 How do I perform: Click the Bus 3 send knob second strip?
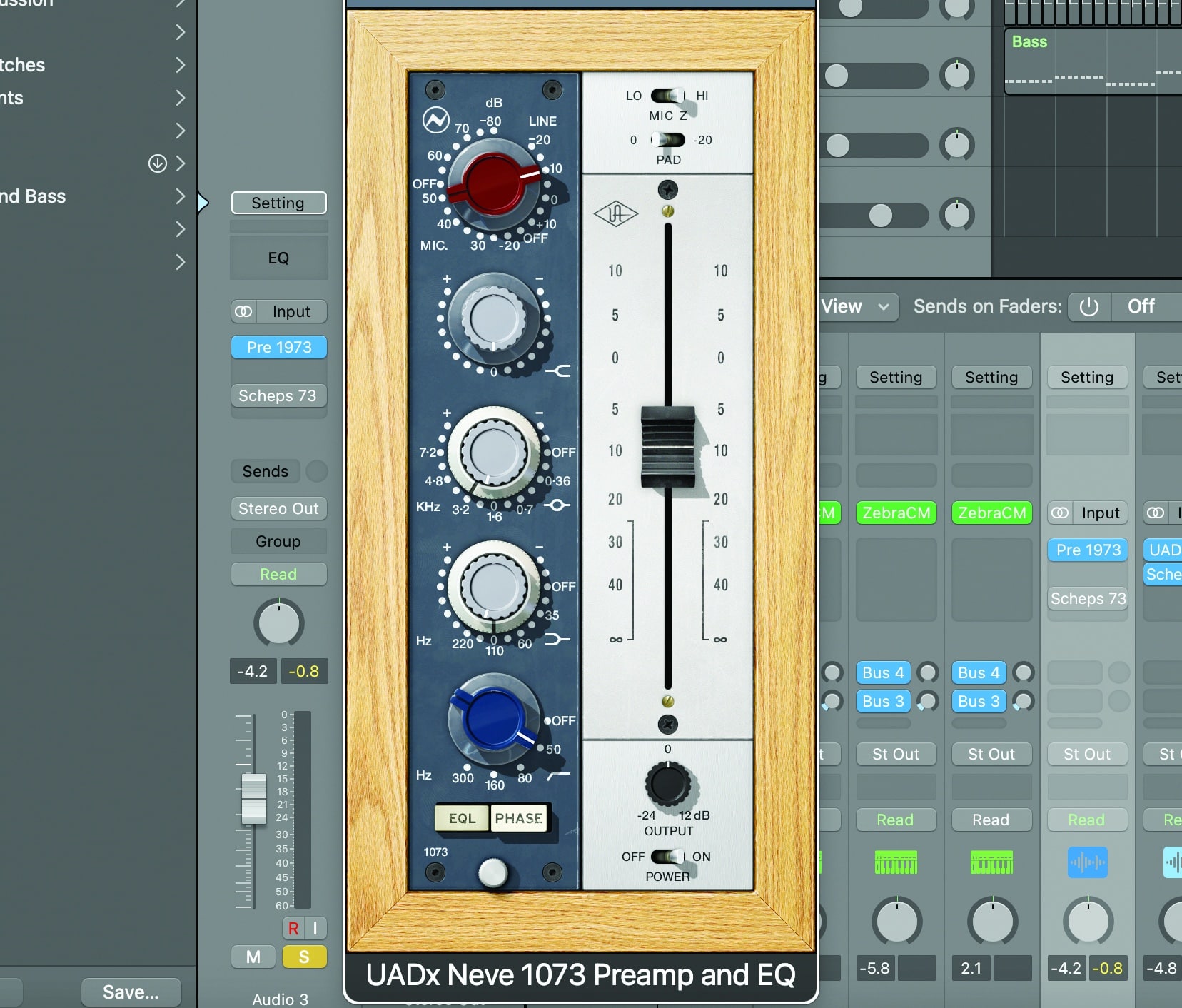(x=1023, y=701)
